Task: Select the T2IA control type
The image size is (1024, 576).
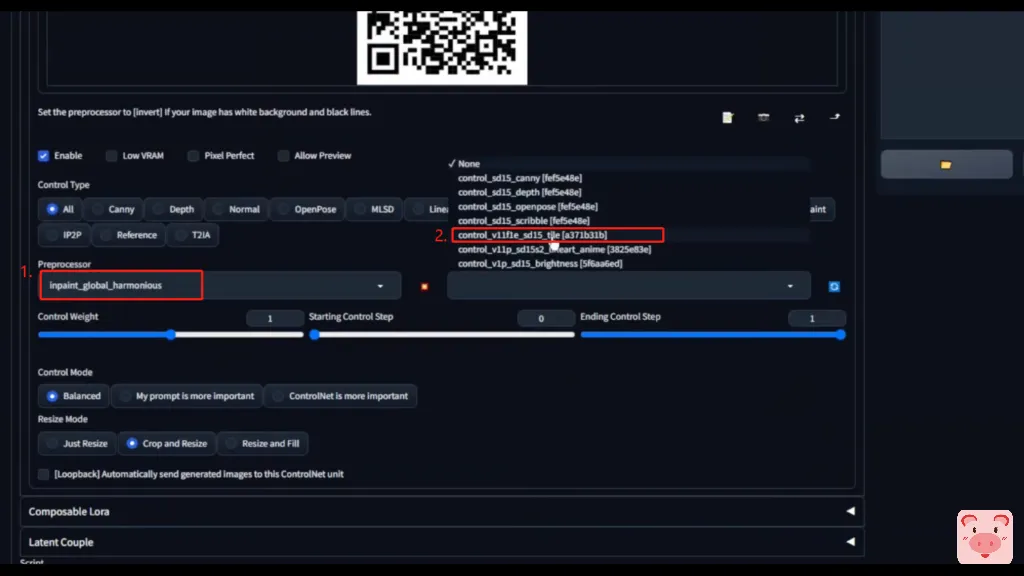Action: pyautogui.click(x=193, y=235)
